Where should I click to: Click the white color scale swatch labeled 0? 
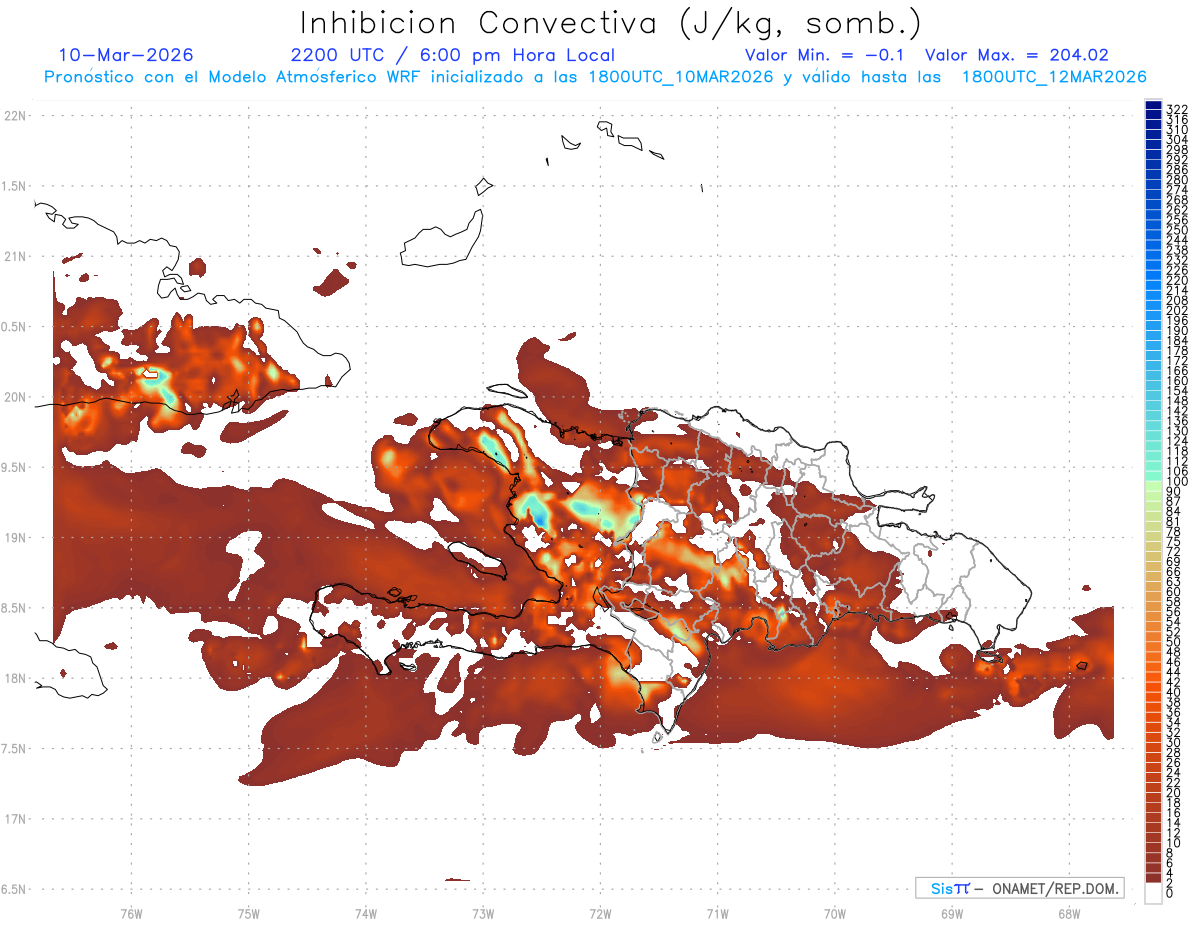point(1153,894)
